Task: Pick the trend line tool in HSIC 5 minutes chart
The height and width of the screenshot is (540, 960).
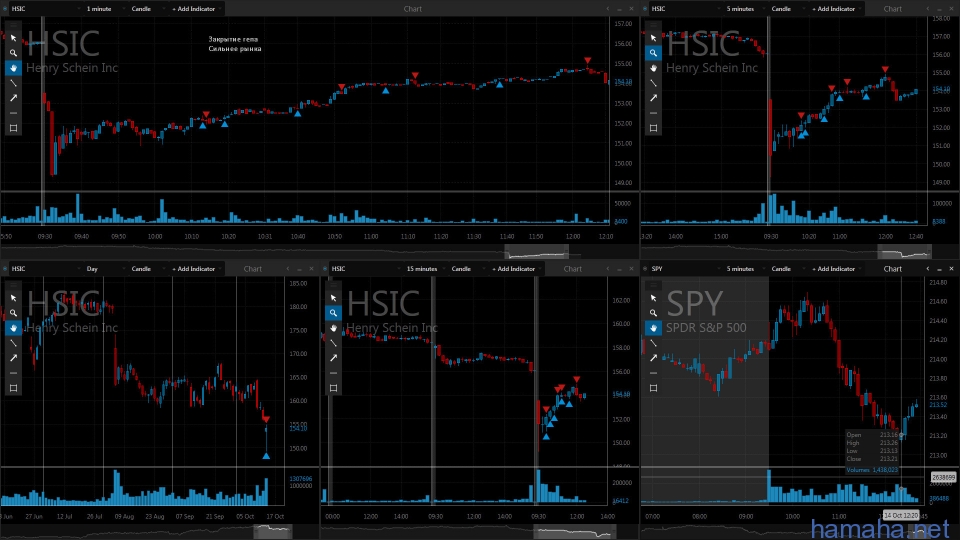Action: pyautogui.click(x=653, y=83)
